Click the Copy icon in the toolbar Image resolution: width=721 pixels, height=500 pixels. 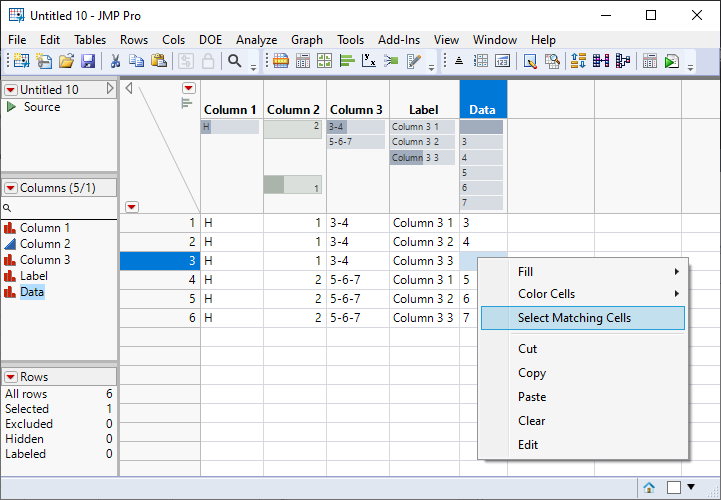click(137, 61)
